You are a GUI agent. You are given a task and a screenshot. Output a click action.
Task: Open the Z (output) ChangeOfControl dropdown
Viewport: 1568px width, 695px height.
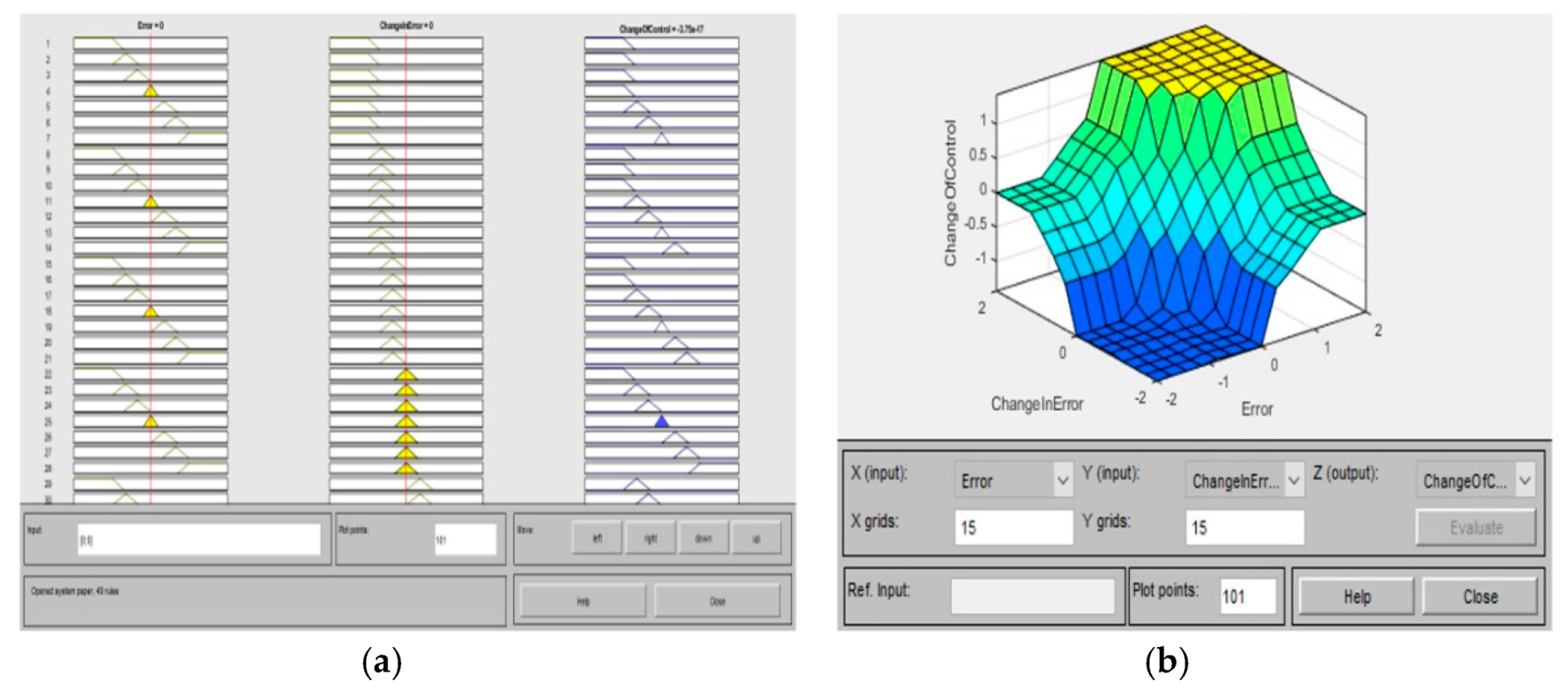point(1474,481)
